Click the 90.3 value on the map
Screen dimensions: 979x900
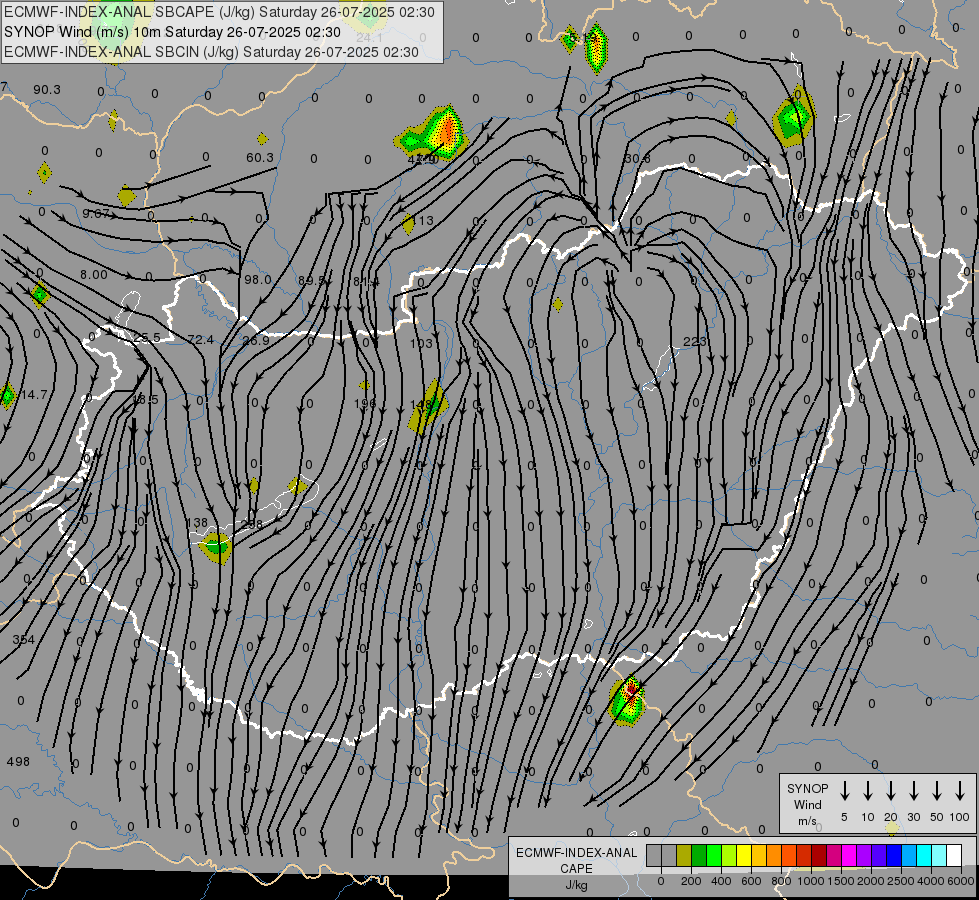point(47,90)
